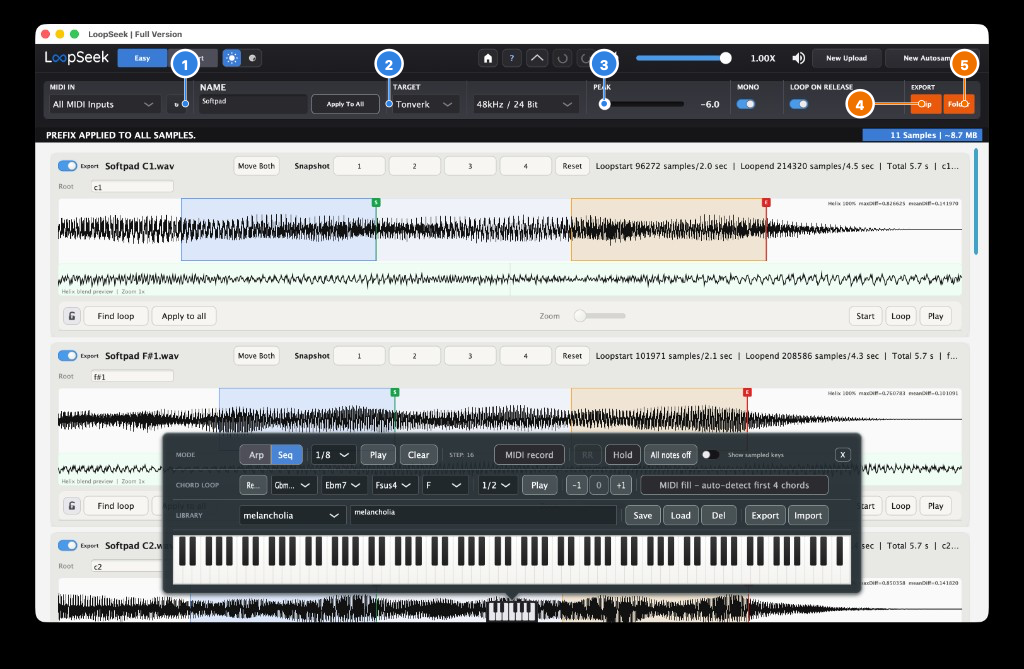This screenshot has height=669, width=1024.
Task: Open the Tonverk target dropdown
Action: click(x=424, y=105)
